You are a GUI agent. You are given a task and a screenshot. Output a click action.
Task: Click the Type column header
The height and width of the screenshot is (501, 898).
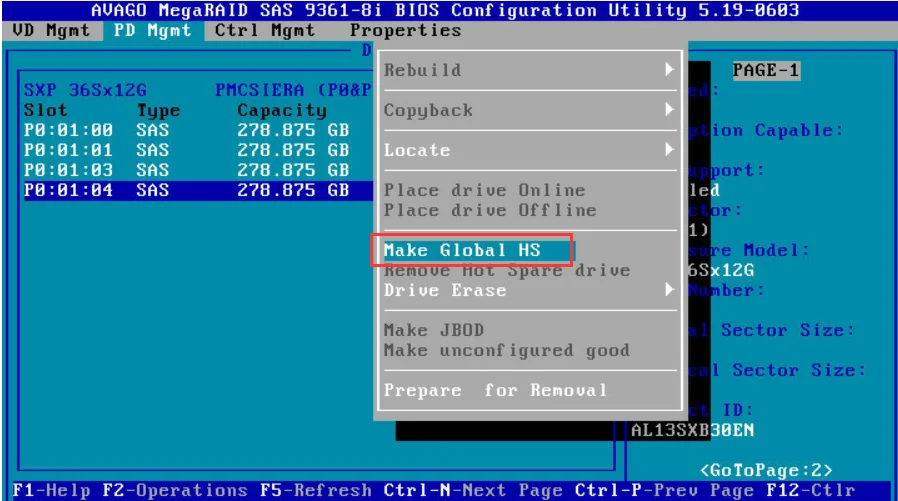pyautogui.click(x=158, y=111)
